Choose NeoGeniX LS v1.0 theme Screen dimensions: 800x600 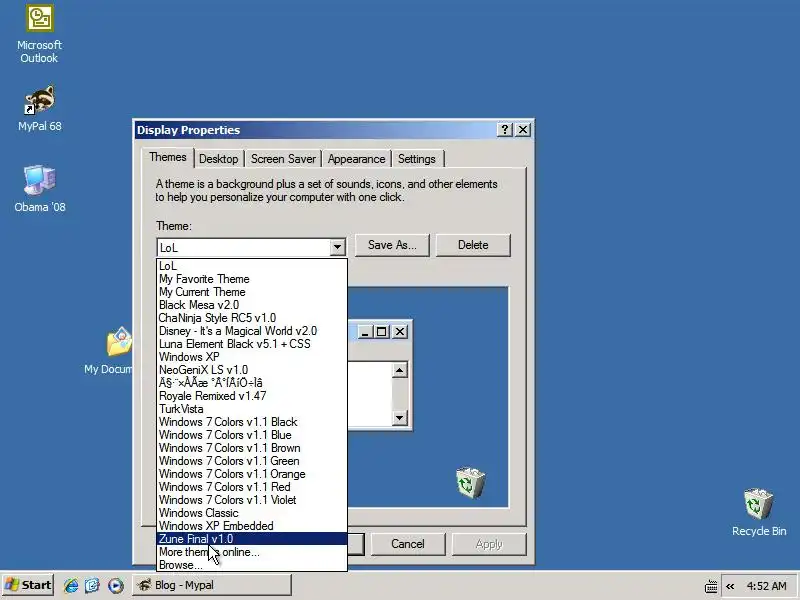[x=252, y=370]
